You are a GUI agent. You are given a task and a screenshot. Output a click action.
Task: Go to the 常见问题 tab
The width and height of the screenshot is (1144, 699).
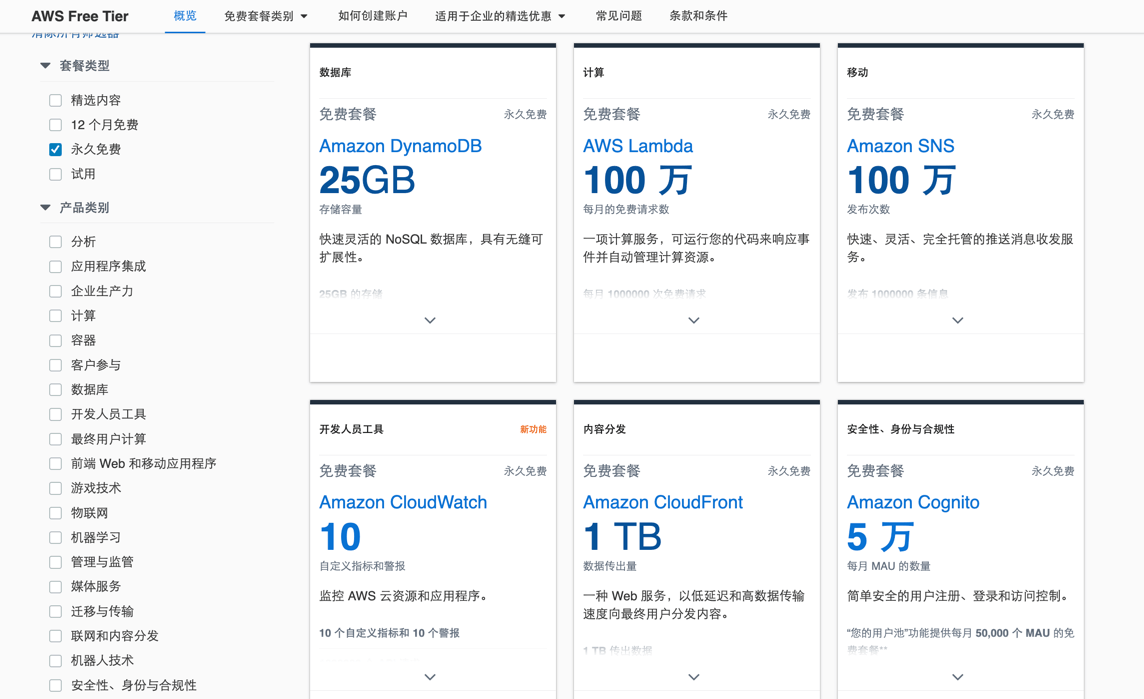coord(618,16)
